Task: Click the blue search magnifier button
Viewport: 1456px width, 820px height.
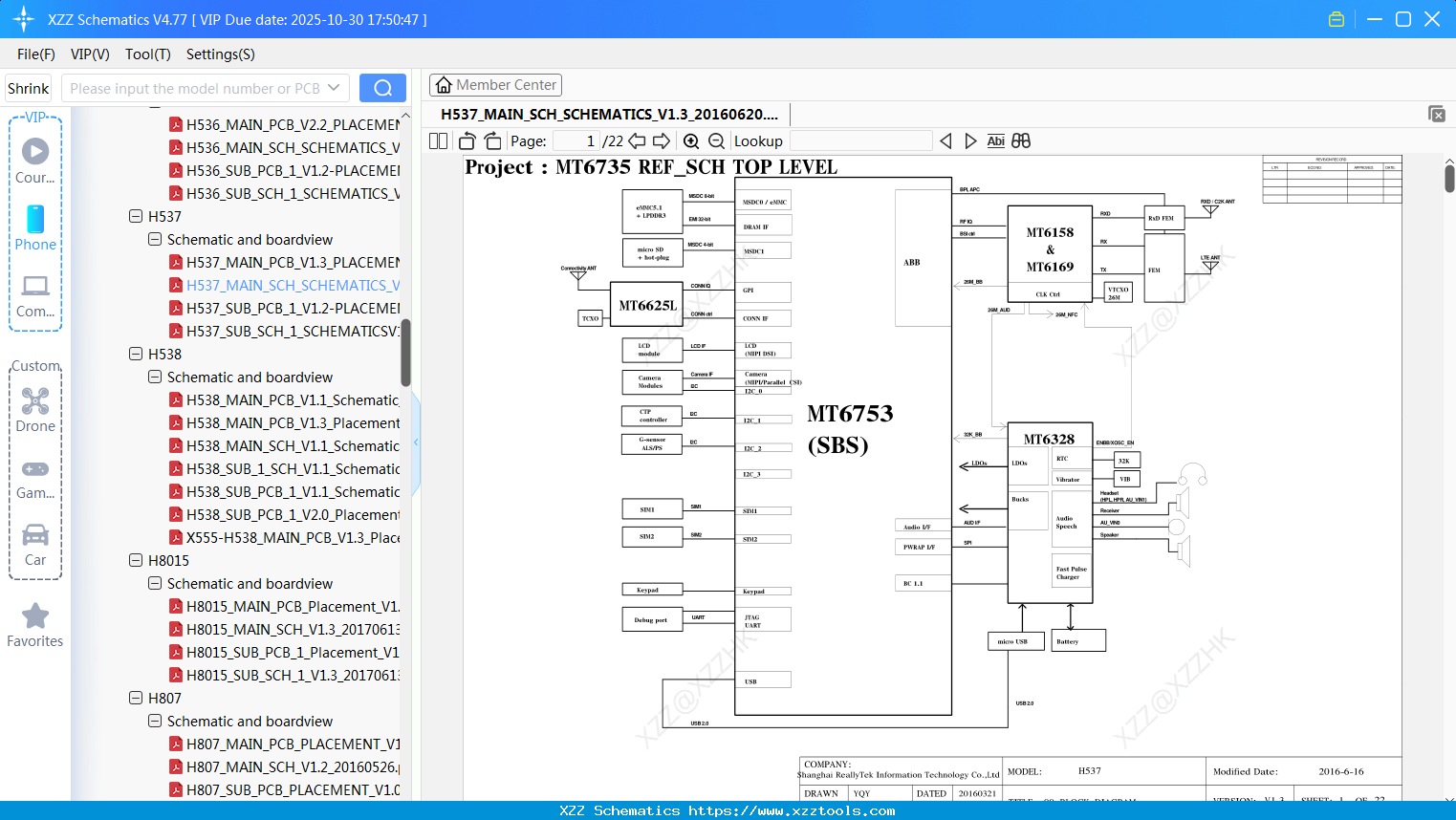Action: [x=382, y=87]
